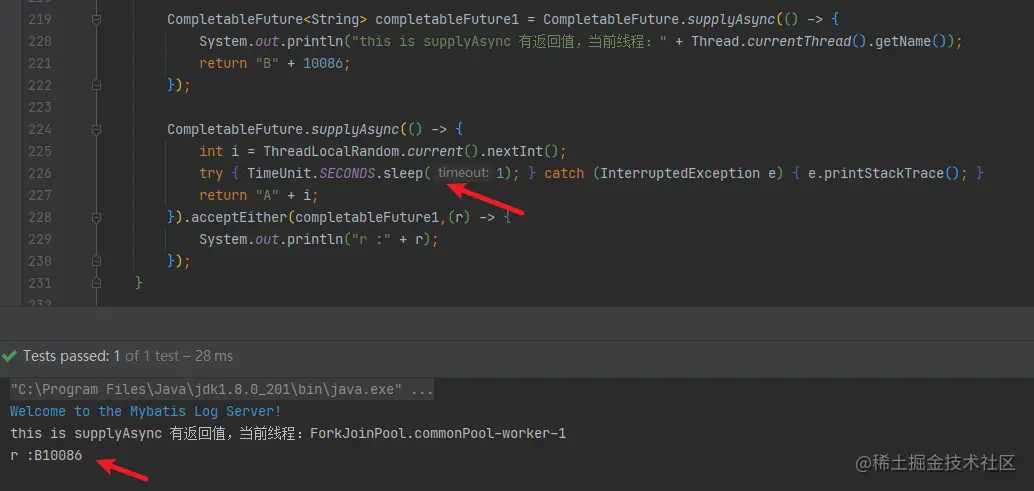Click the 'of 1 test – 28 ms' text
This screenshot has width=1034, height=491.
179,356
